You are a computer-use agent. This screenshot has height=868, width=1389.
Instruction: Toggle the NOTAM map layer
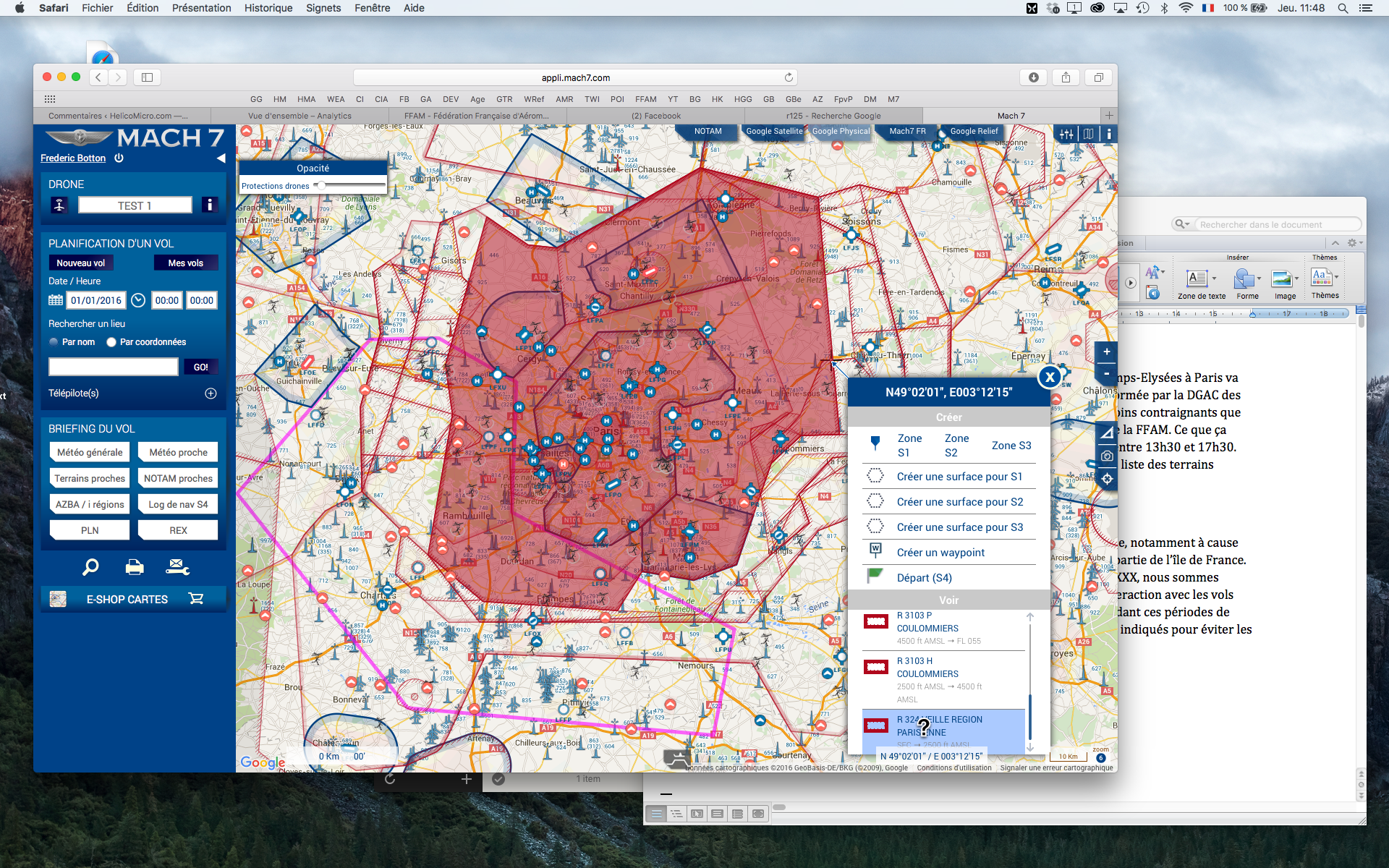[x=708, y=132]
